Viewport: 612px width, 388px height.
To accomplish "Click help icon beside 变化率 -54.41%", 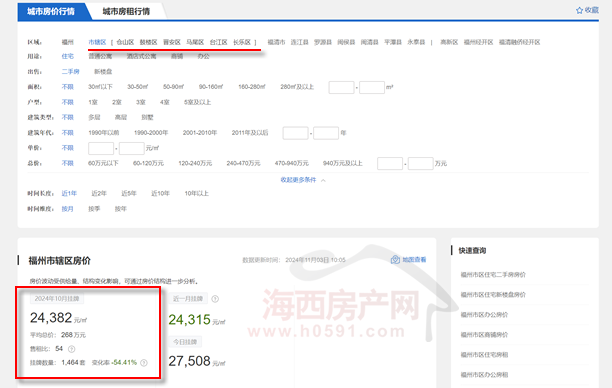I will click(144, 363).
